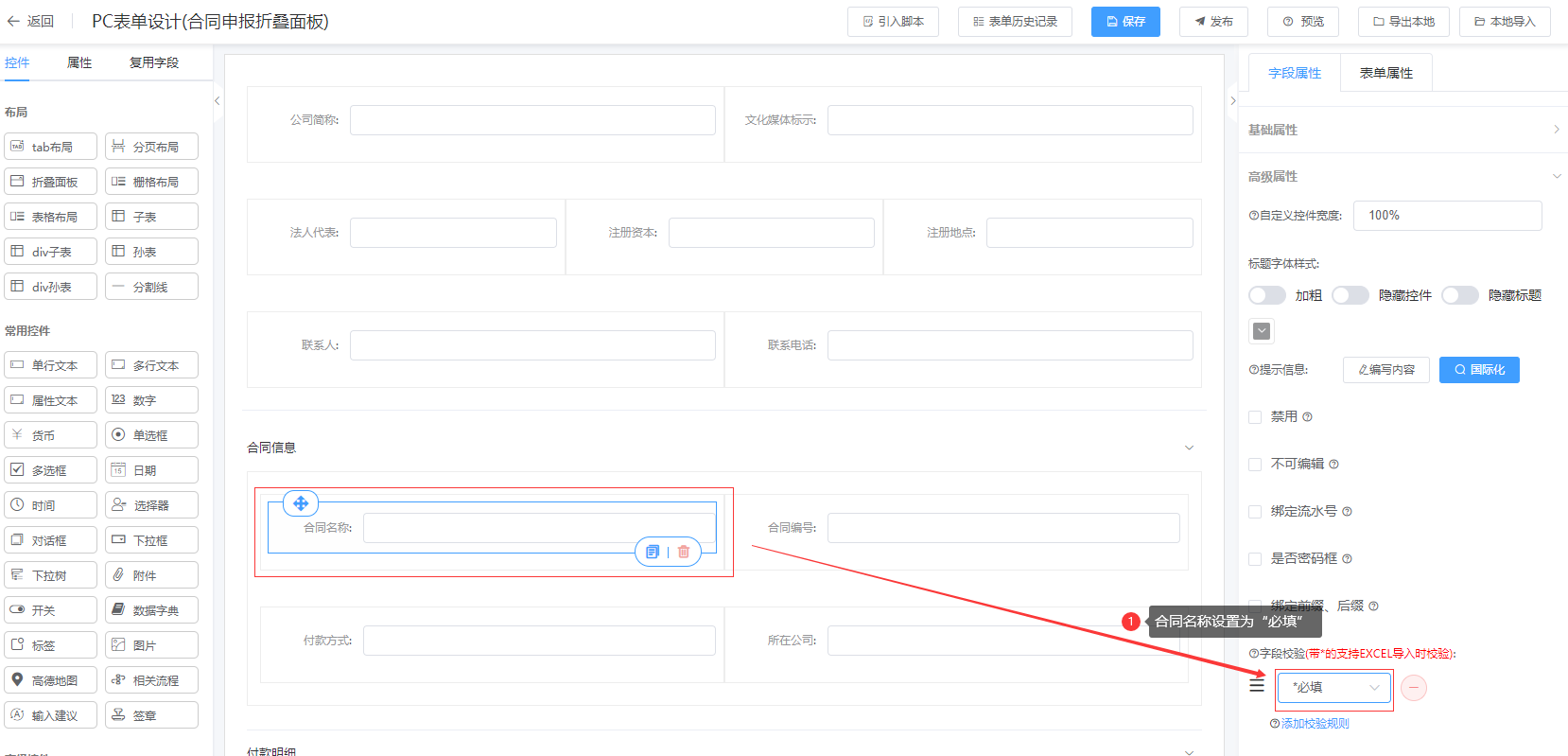Check the 不可编辑 option

coord(1255,465)
